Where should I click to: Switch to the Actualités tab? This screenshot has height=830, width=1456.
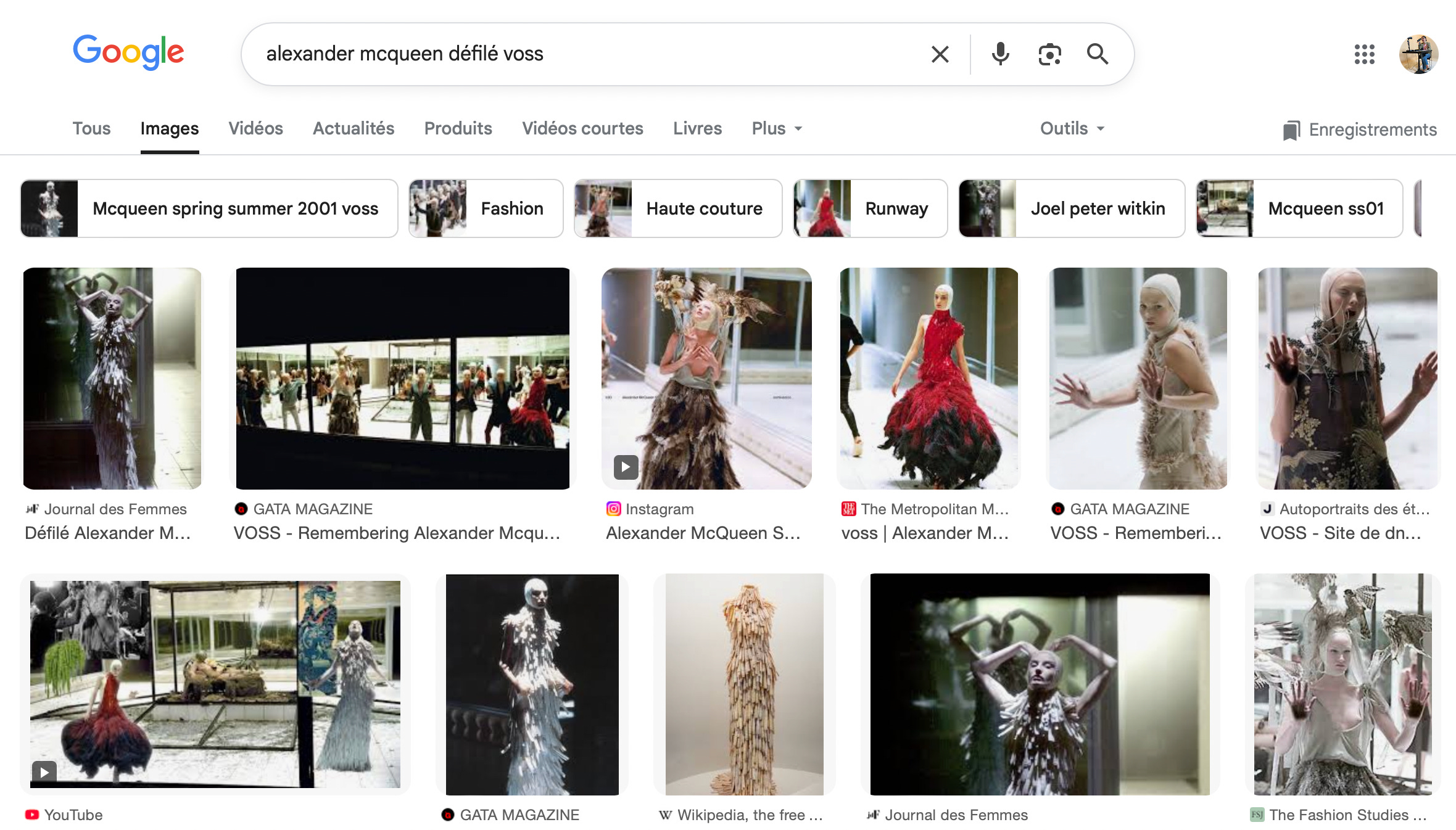click(x=354, y=128)
